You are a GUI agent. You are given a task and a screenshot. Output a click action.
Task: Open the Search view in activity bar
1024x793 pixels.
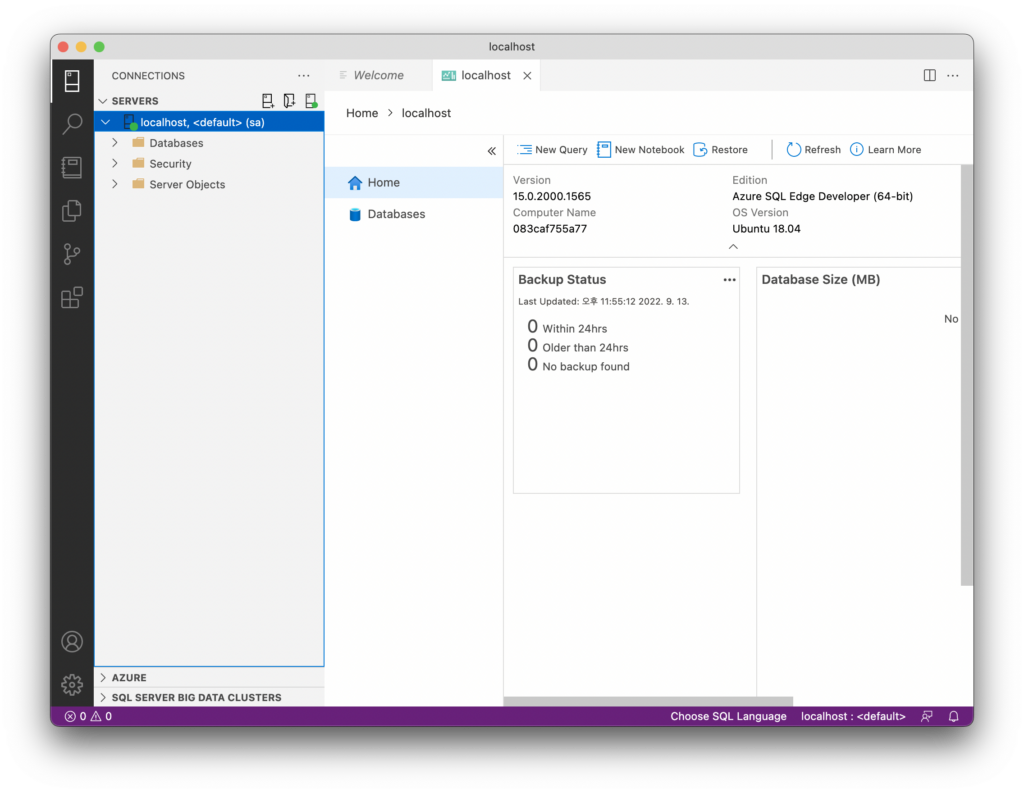[72, 124]
